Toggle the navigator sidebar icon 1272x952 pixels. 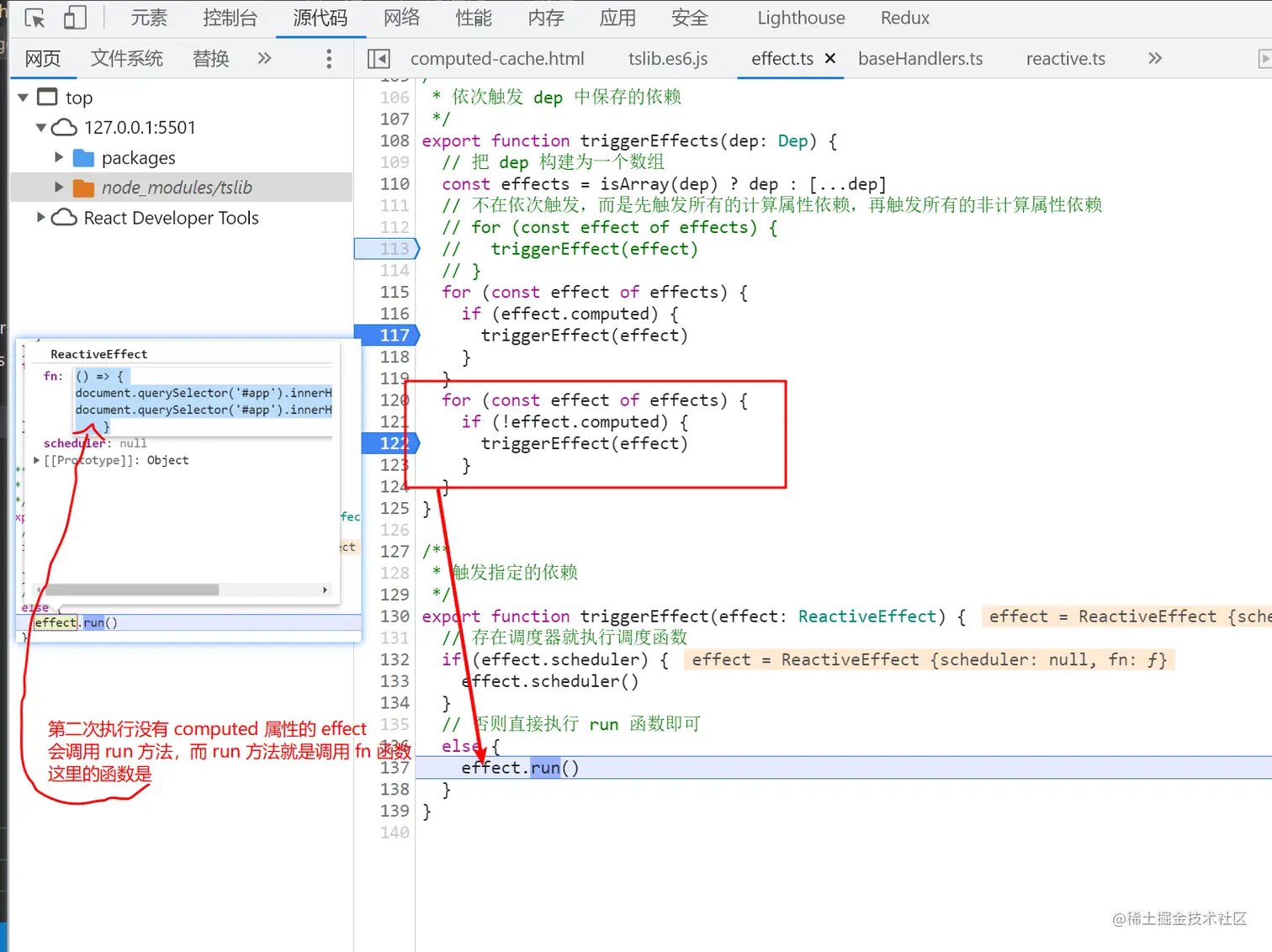pyautogui.click(x=379, y=58)
